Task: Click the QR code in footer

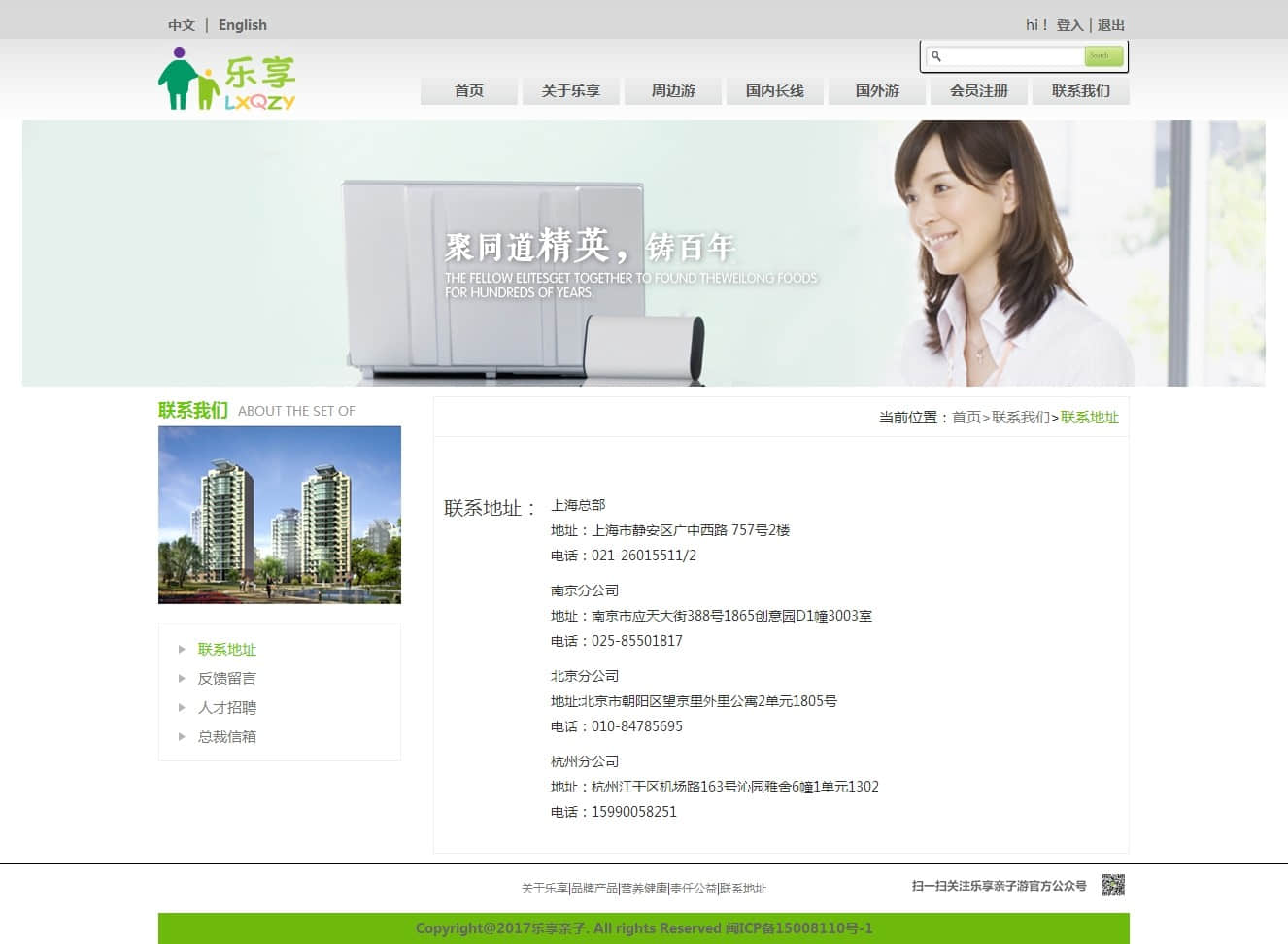Action: pos(1113,885)
